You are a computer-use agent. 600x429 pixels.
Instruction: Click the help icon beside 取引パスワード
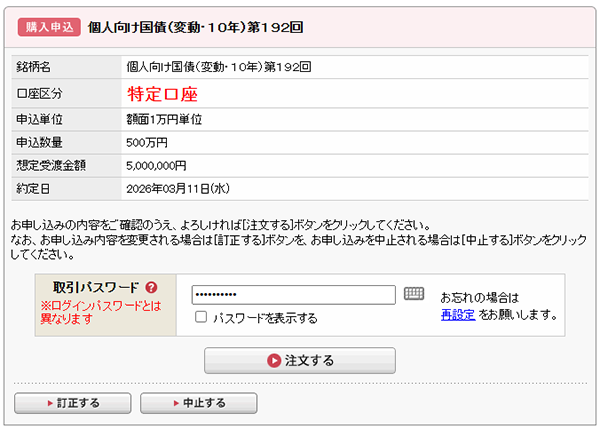(x=151, y=287)
